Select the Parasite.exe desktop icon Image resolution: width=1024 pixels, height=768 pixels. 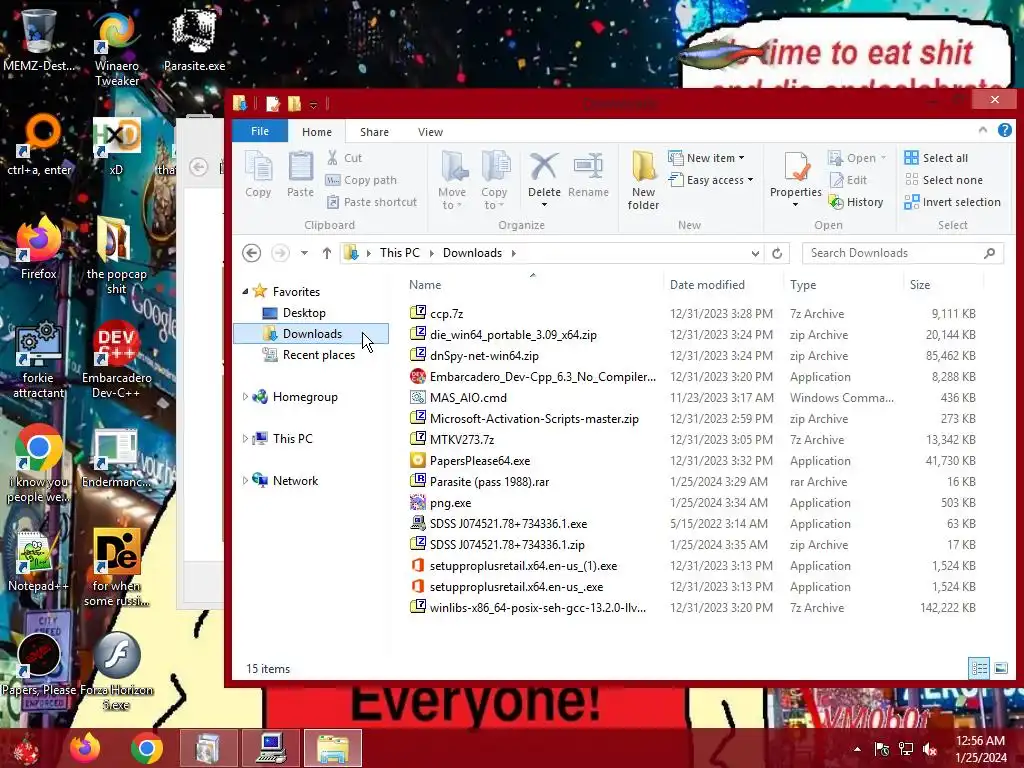194,39
